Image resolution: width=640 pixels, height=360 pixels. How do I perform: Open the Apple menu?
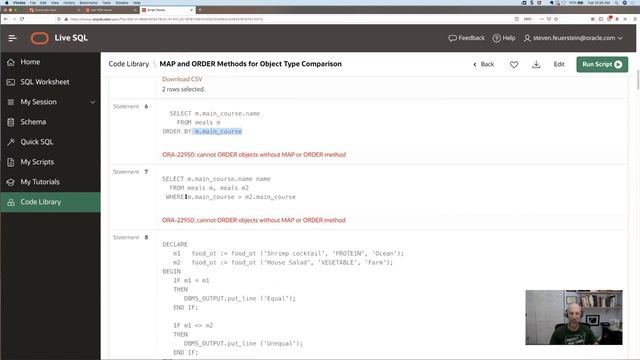tap(7, 2)
